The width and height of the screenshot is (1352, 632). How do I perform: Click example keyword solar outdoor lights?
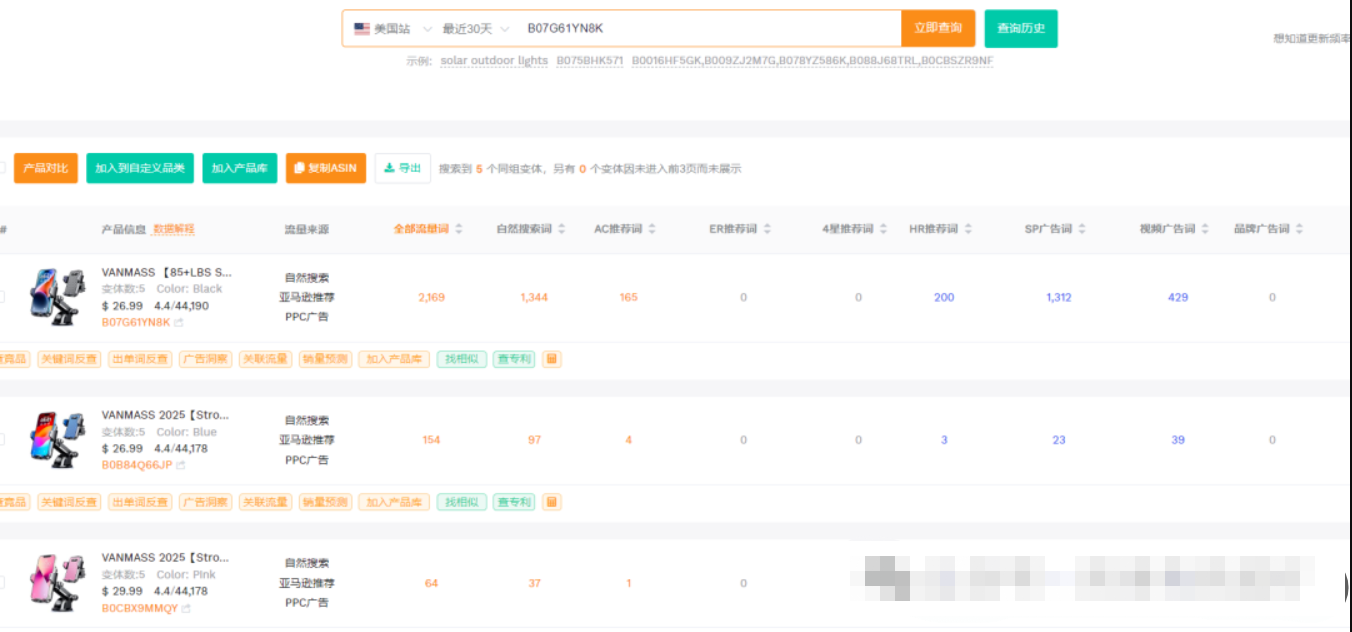(x=494, y=61)
